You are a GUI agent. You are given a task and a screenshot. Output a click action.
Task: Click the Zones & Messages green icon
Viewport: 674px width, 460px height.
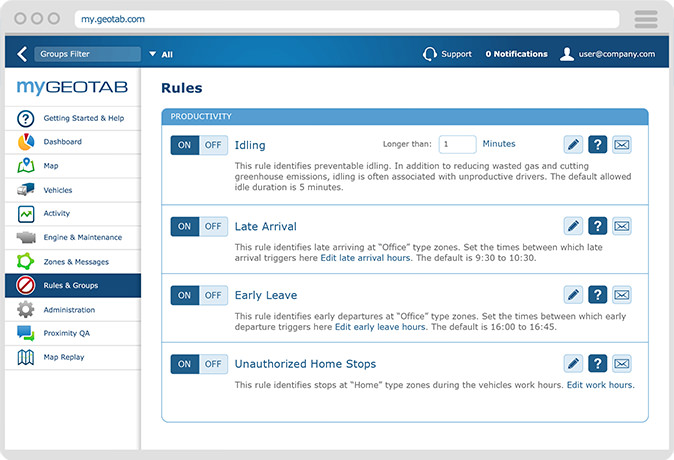tap(25, 261)
